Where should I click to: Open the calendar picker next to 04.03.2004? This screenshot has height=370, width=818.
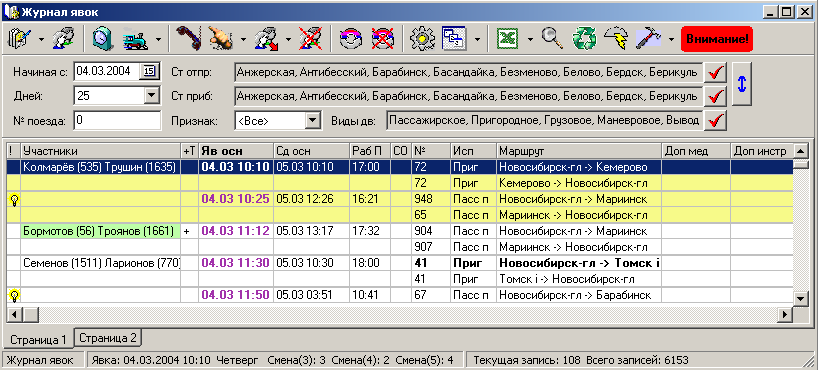[x=150, y=71]
